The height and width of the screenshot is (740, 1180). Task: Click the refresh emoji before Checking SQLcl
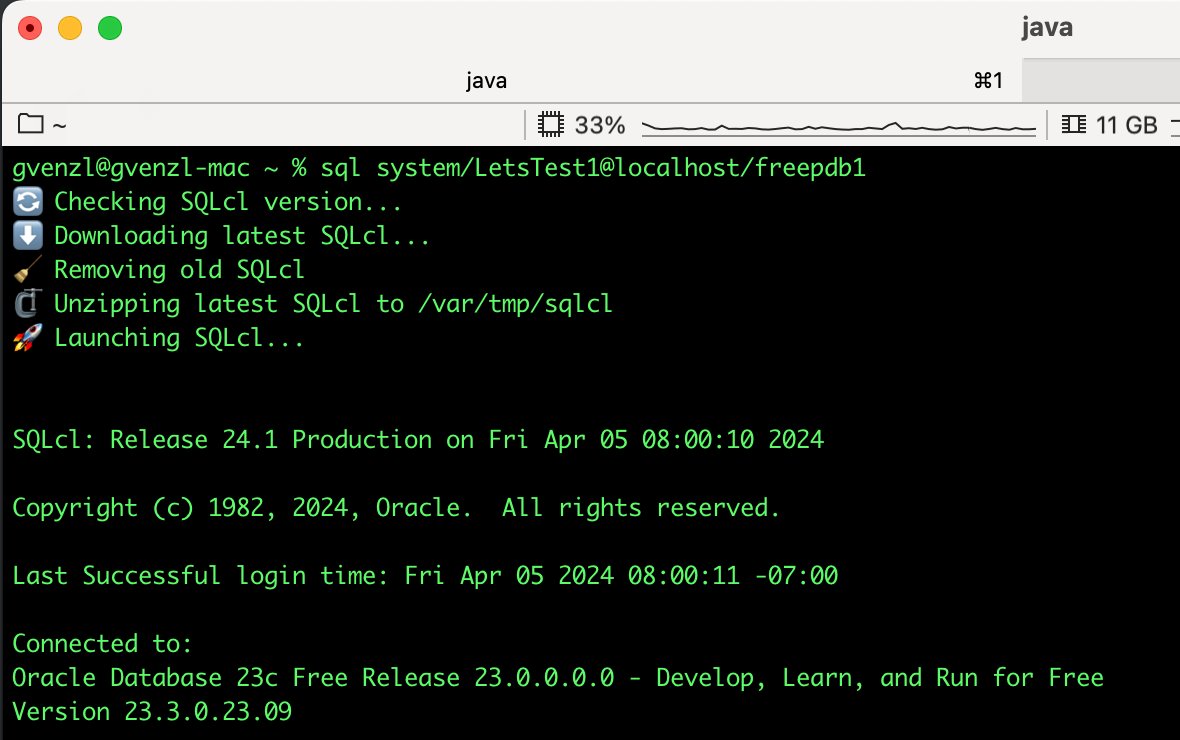[x=28, y=202]
